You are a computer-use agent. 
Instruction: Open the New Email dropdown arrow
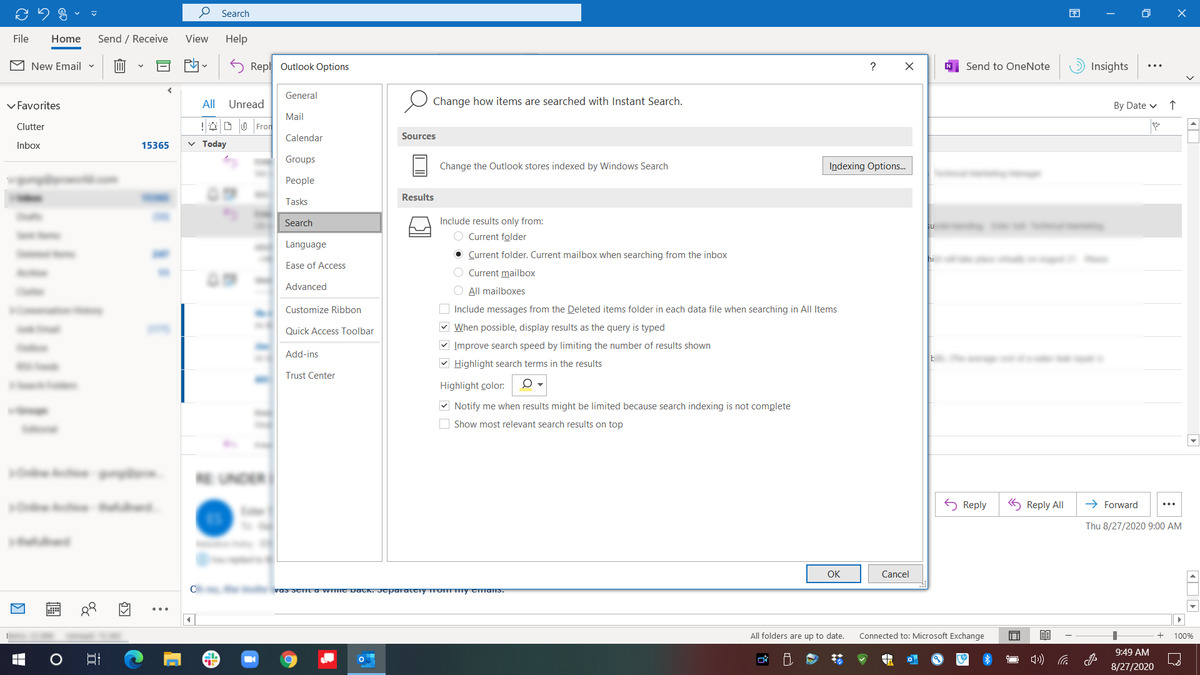tap(91, 66)
